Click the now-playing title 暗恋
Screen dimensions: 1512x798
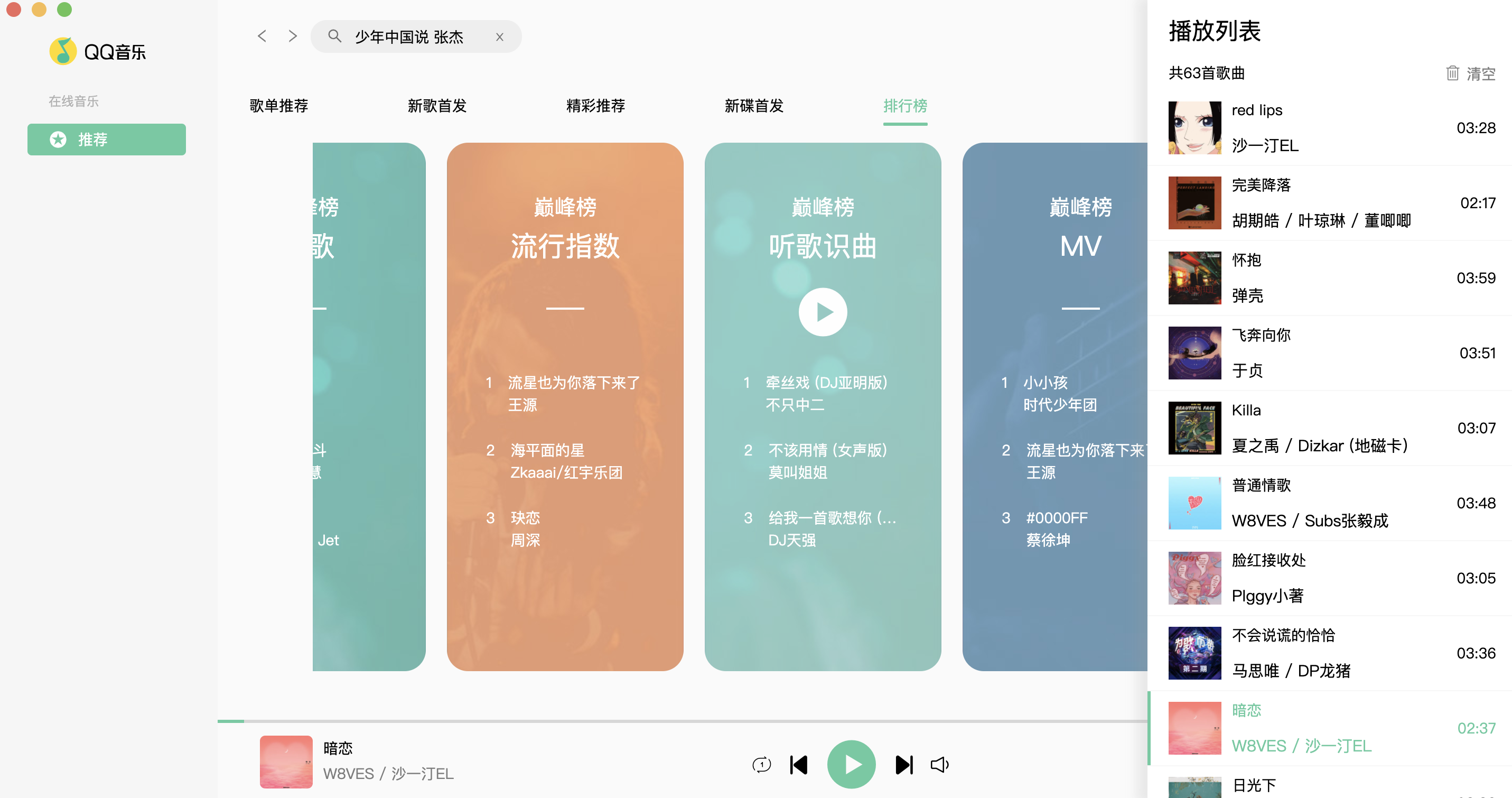click(x=338, y=748)
